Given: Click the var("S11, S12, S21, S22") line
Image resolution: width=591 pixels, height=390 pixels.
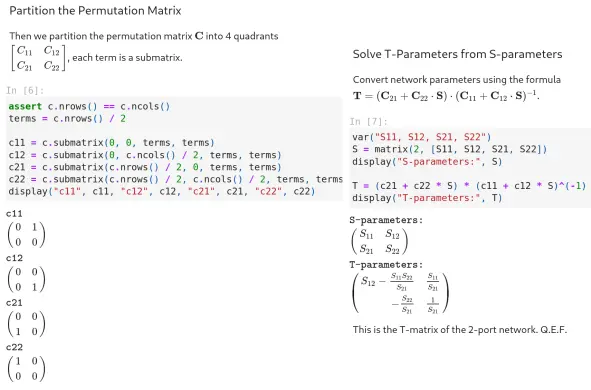Looking at the screenshot, I should [422, 137].
